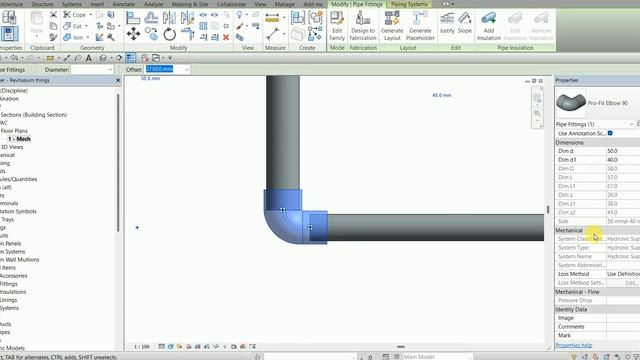640x360 pixels.
Task: Click the Align tool icon
Action: point(133,18)
